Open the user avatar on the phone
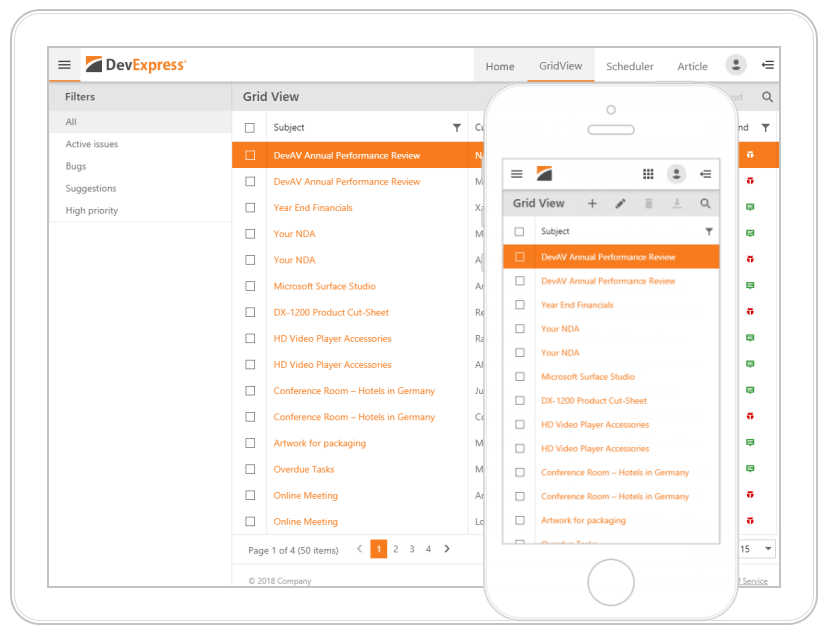This screenshot has width=833, height=628. tap(676, 174)
